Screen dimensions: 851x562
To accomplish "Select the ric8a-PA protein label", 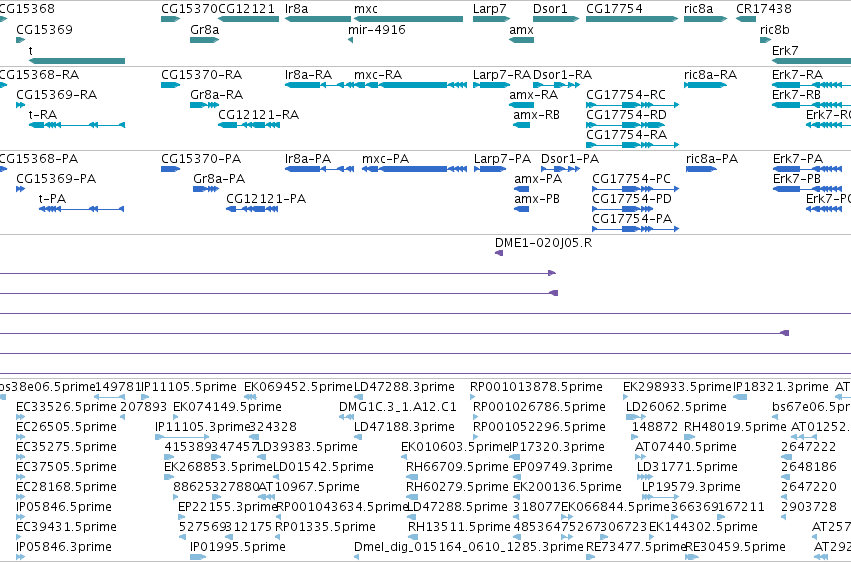I will (712, 158).
